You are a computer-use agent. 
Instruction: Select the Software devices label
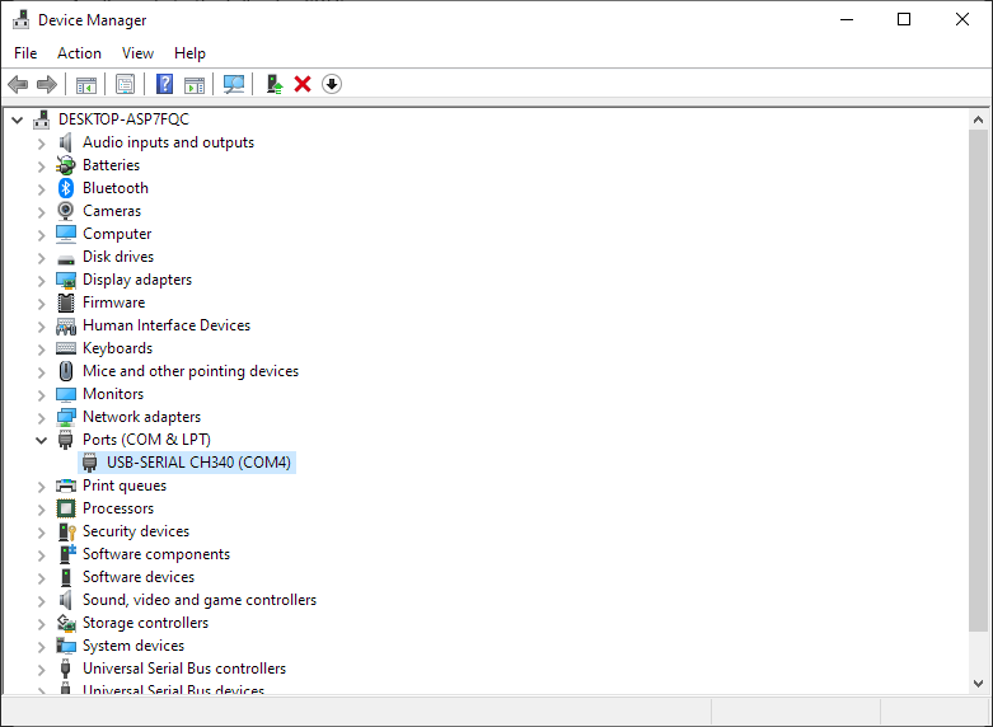(138, 577)
